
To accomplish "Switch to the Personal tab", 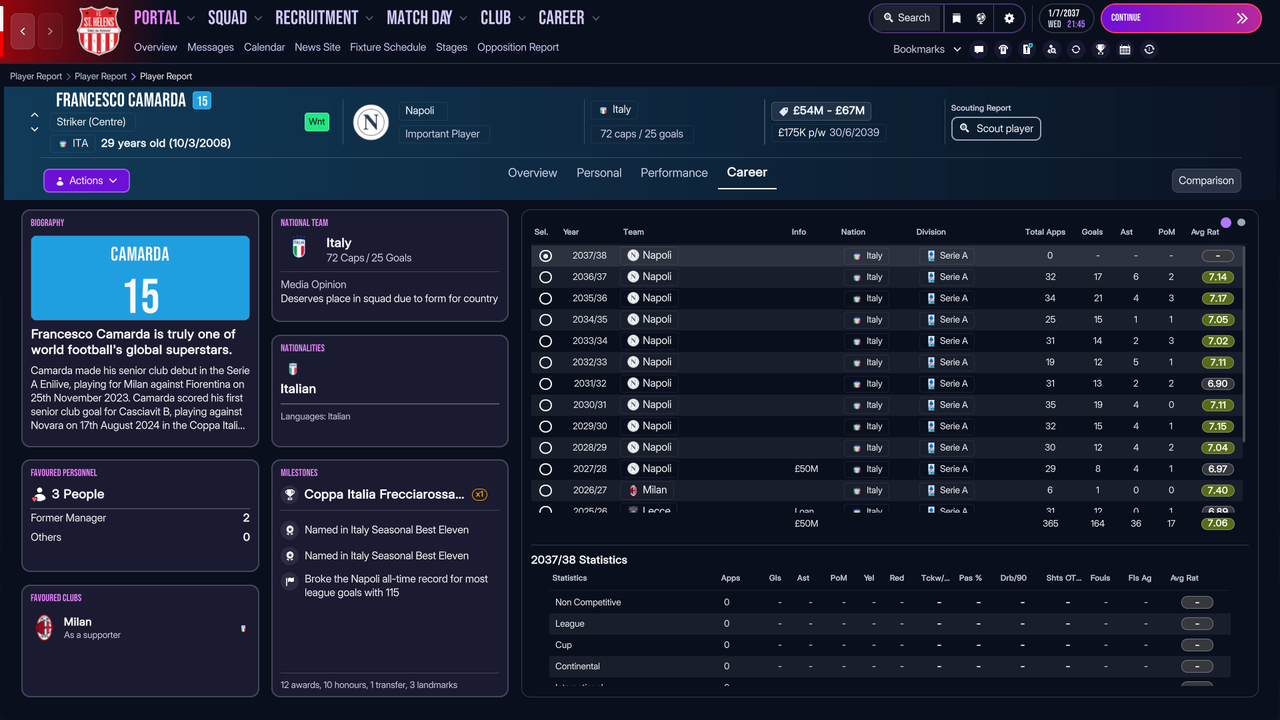I will pos(599,173).
